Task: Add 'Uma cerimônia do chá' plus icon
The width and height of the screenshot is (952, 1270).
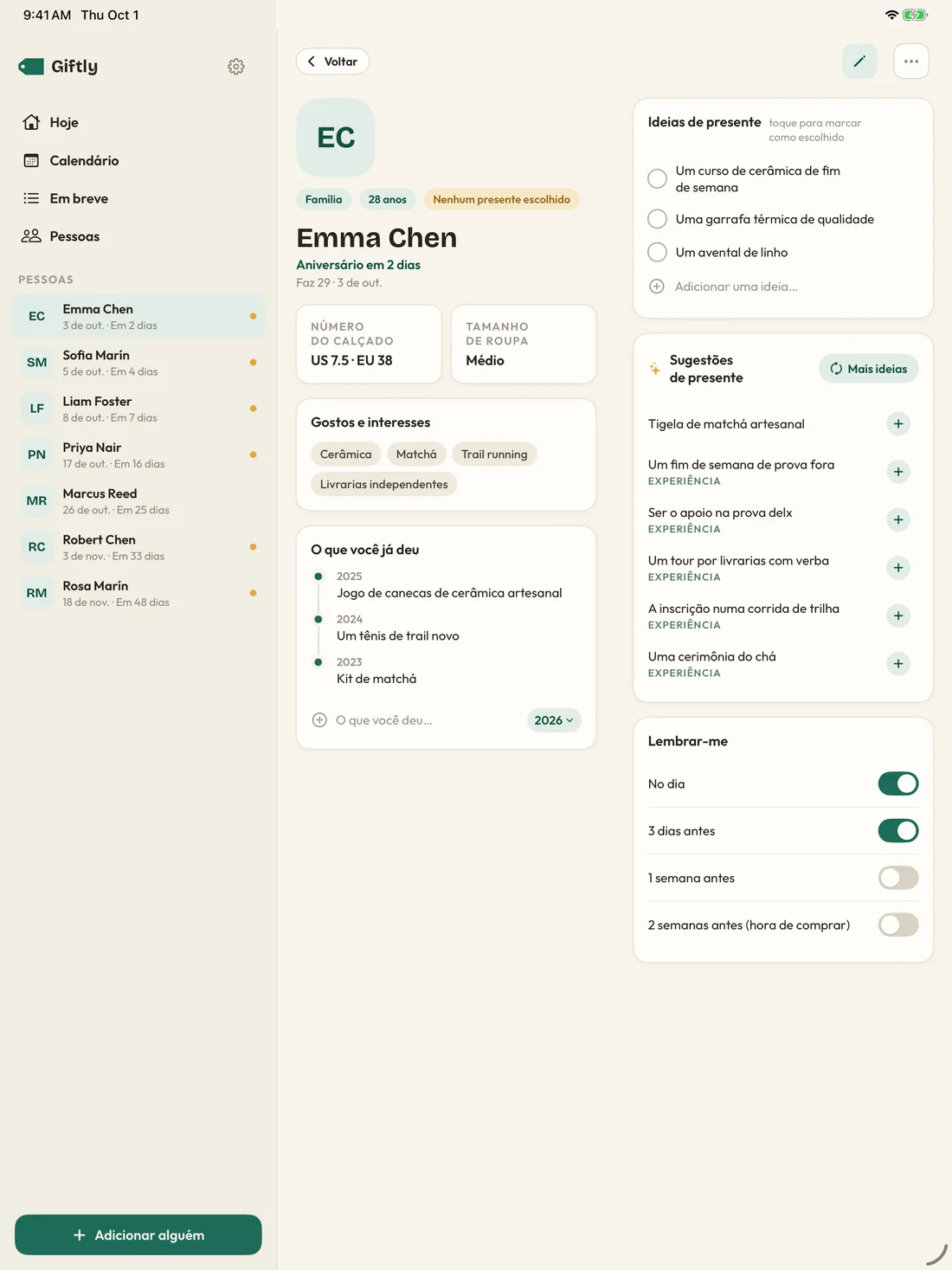Action: (x=898, y=664)
